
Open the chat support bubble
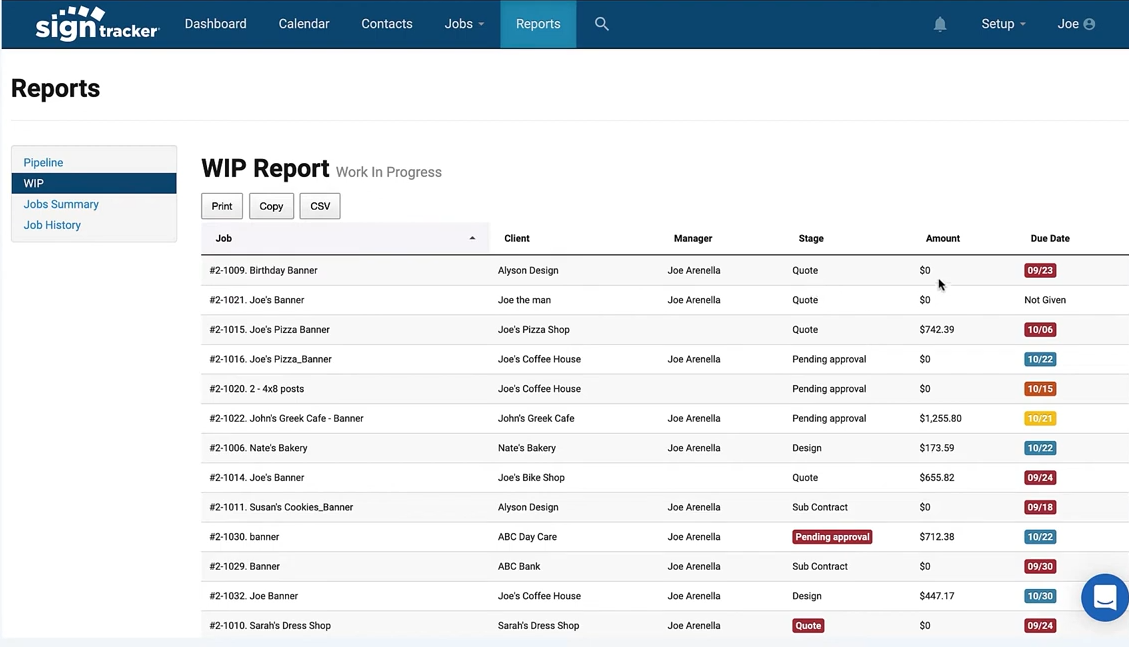point(1105,597)
